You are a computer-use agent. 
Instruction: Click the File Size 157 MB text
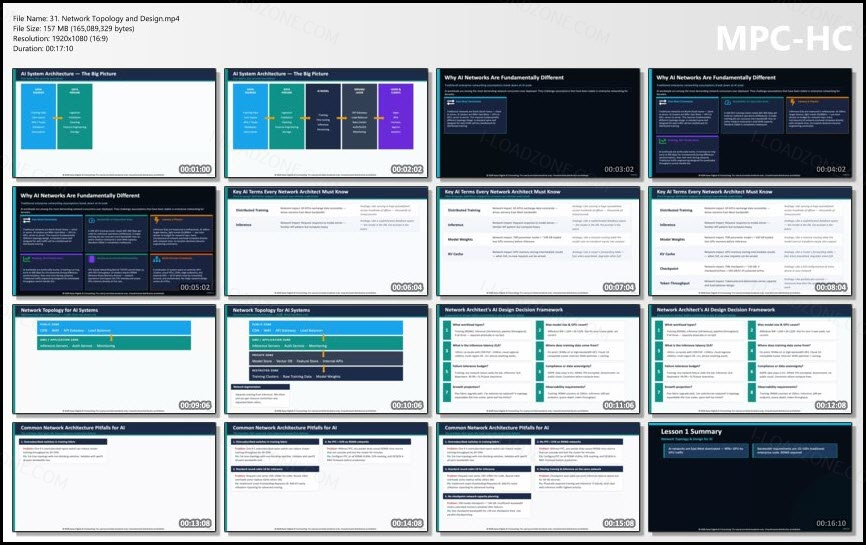(73, 28)
